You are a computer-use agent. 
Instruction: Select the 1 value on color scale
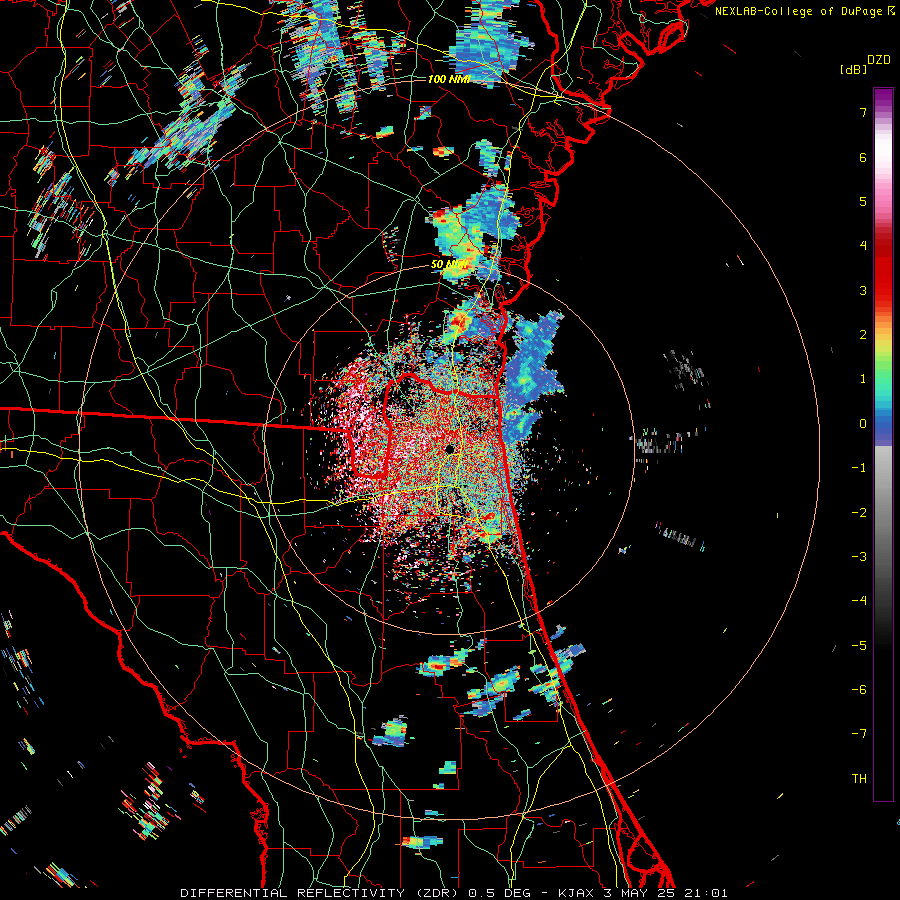[863, 379]
